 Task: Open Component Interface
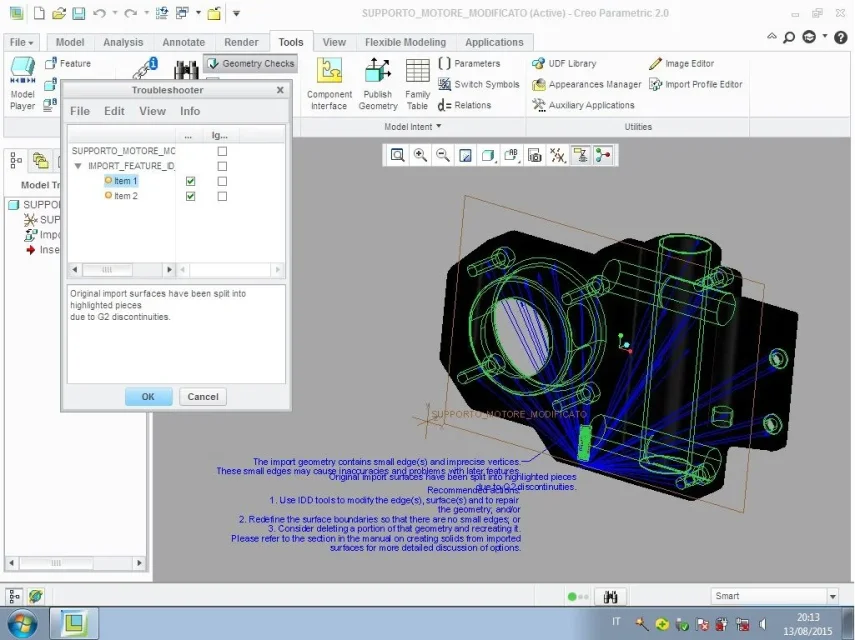pyautogui.click(x=329, y=84)
